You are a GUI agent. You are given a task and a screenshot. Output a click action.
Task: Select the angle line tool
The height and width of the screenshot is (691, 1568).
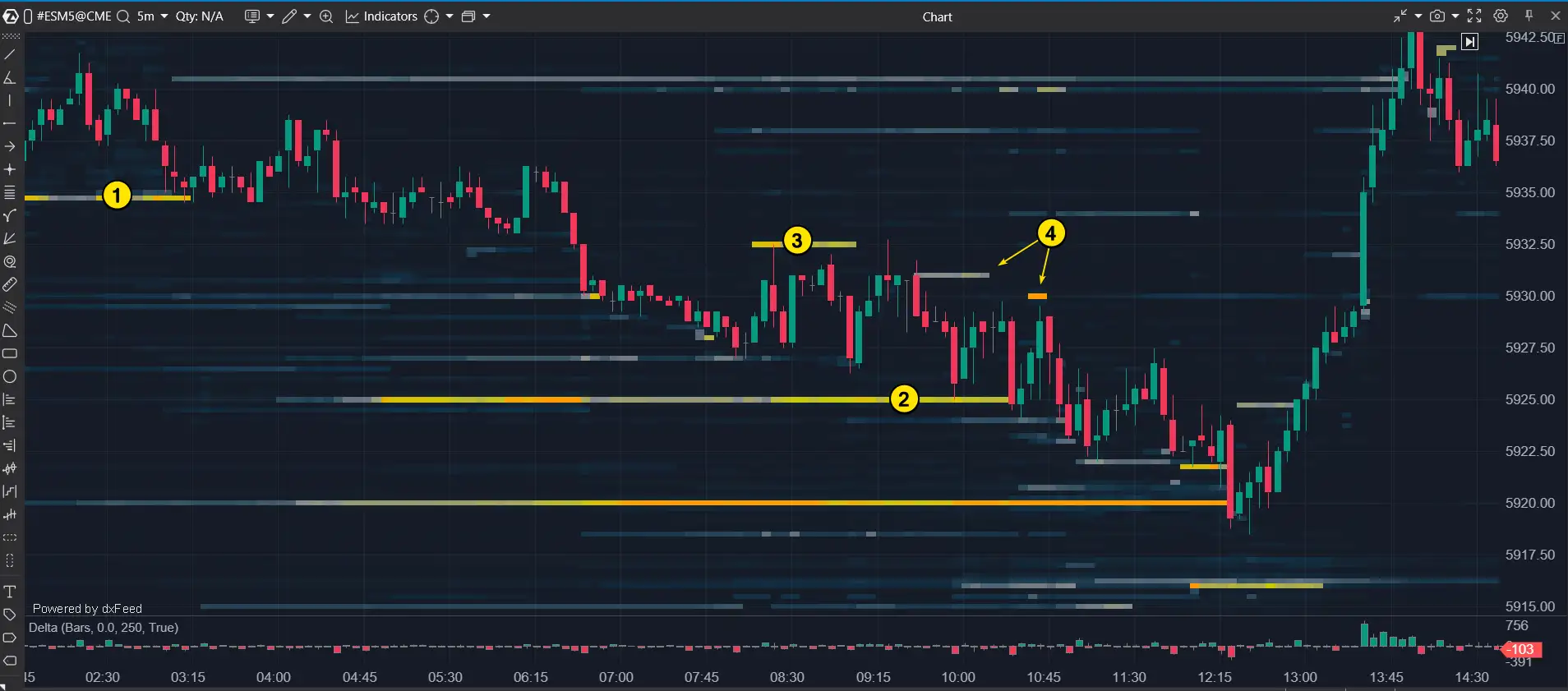[10, 77]
